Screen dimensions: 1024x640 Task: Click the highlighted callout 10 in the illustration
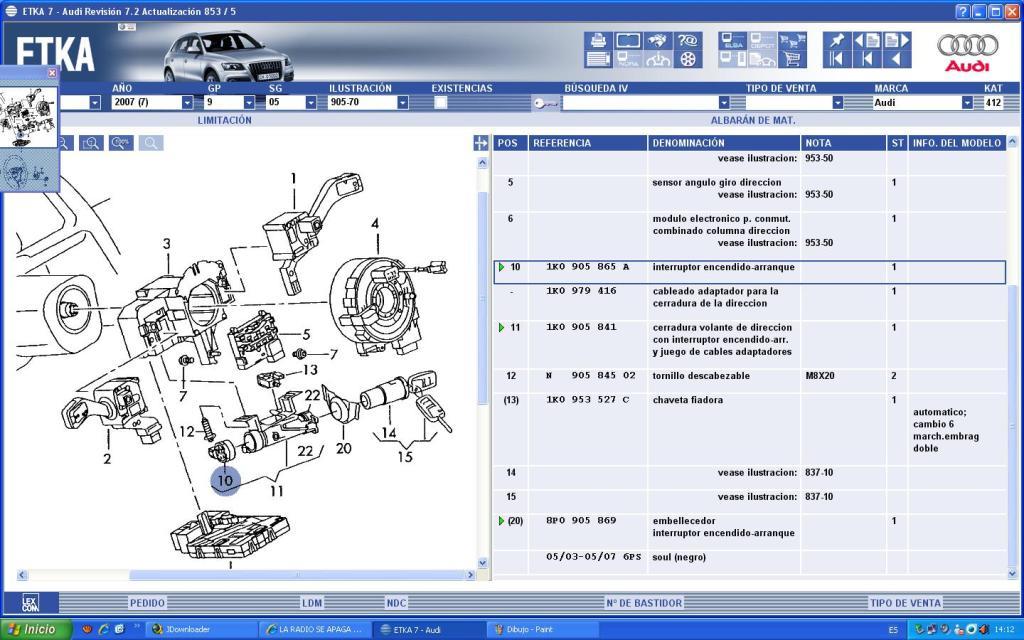pos(225,481)
